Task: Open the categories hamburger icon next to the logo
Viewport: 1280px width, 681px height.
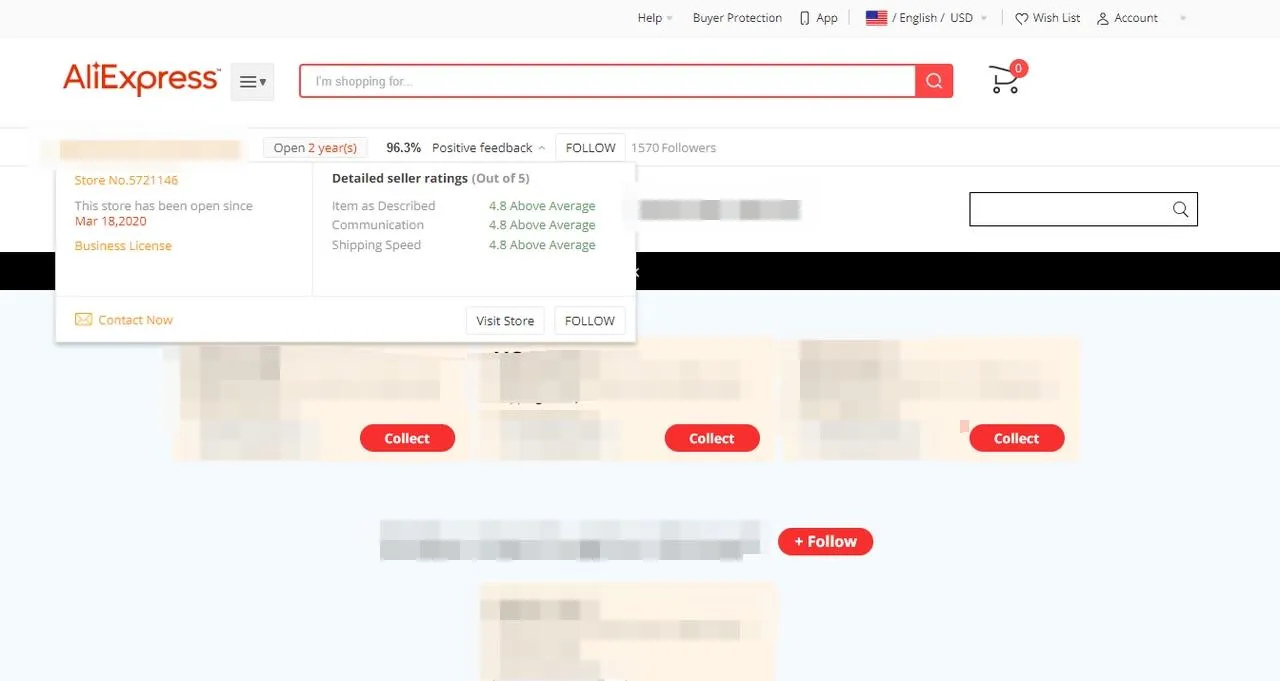Action: 252,81
